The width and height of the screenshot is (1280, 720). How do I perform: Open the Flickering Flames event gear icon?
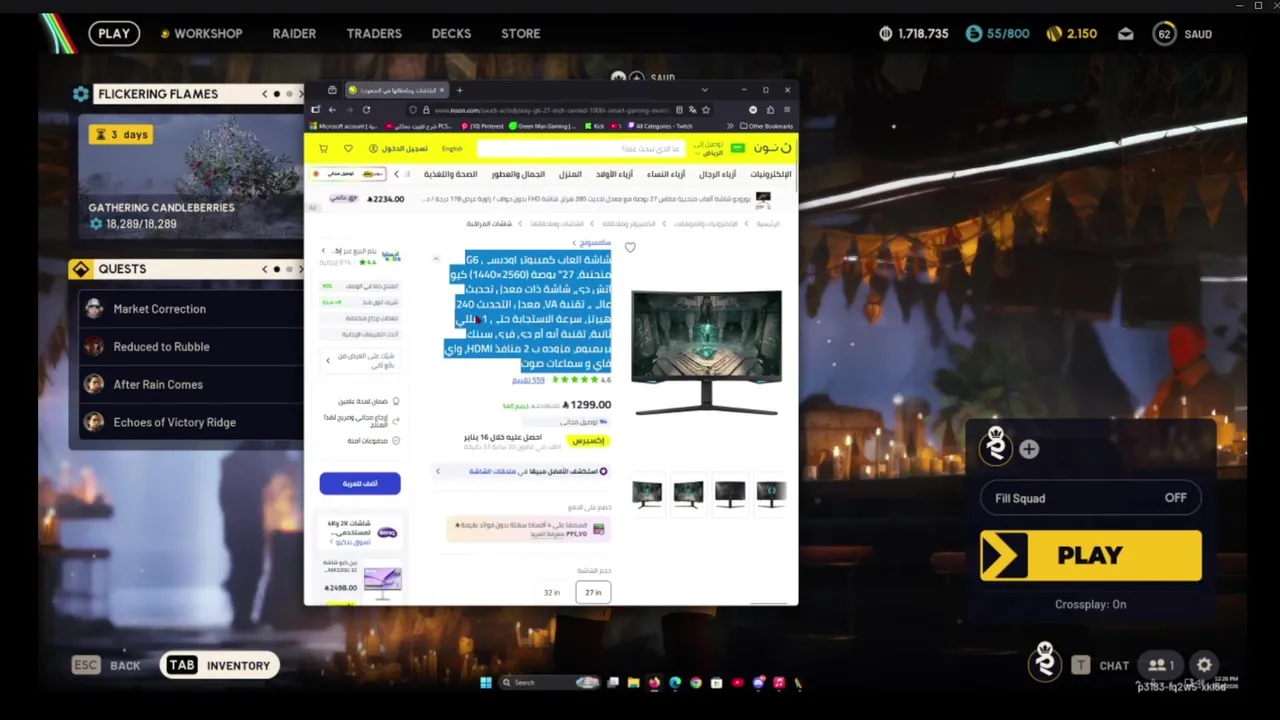81,94
